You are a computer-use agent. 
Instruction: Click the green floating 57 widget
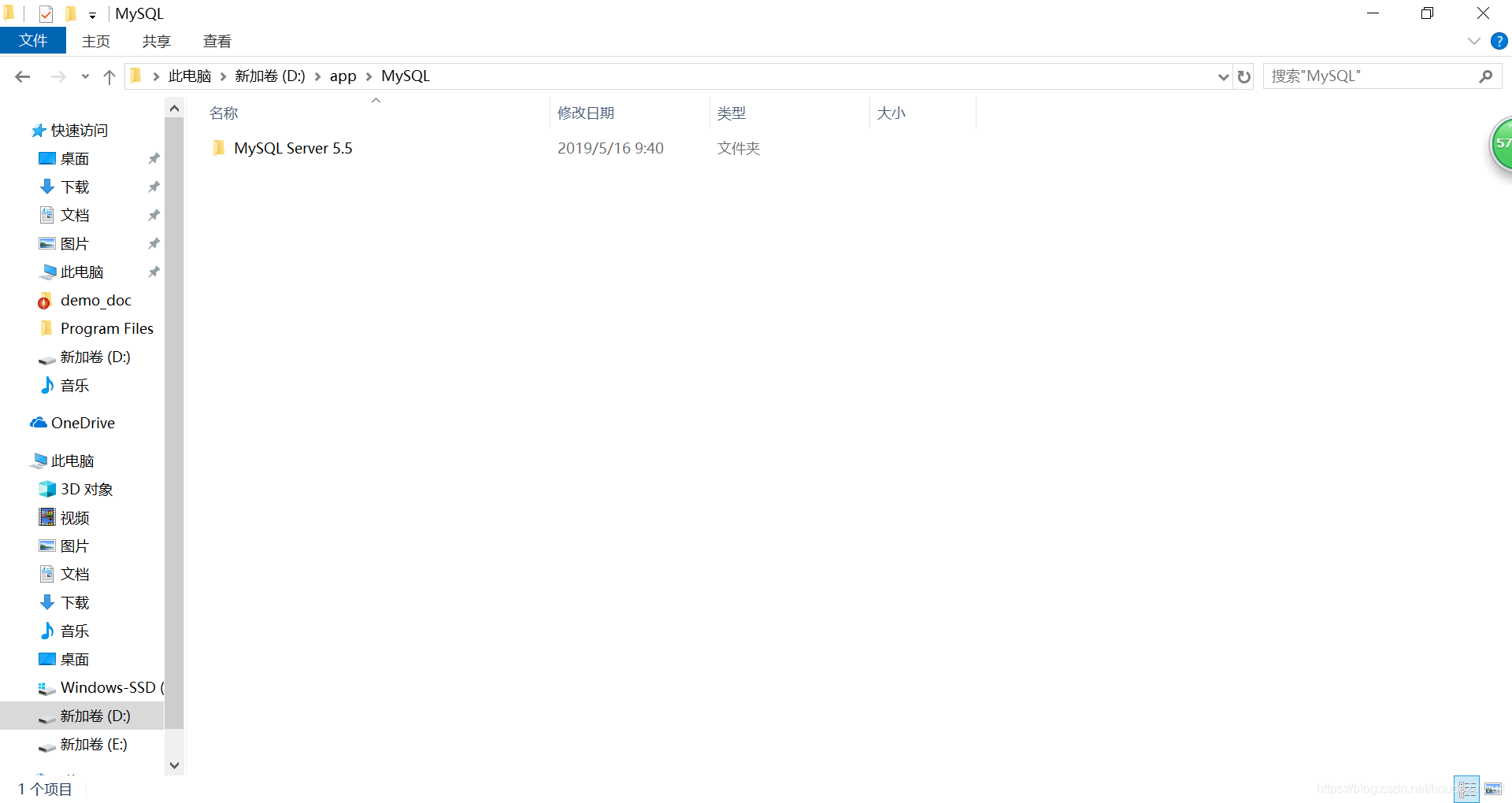tap(1501, 143)
